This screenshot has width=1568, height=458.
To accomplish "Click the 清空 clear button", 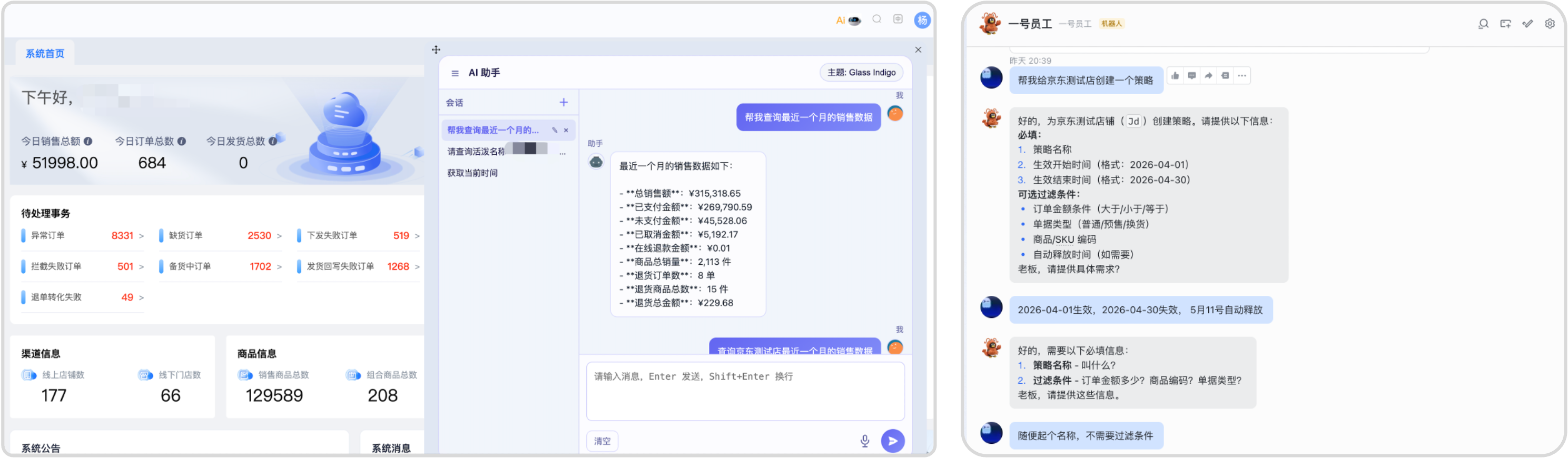I will coord(602,441).
